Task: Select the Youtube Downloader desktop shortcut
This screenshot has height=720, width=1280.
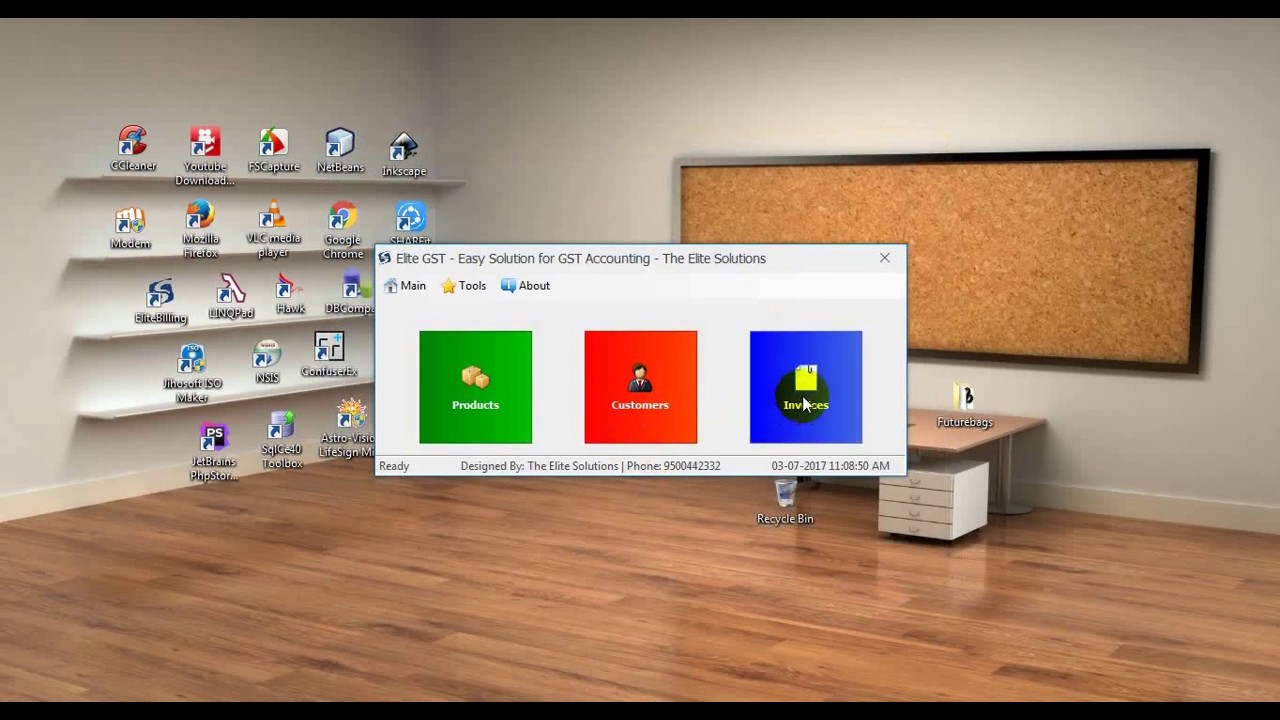Action: (x=204, y=156)
